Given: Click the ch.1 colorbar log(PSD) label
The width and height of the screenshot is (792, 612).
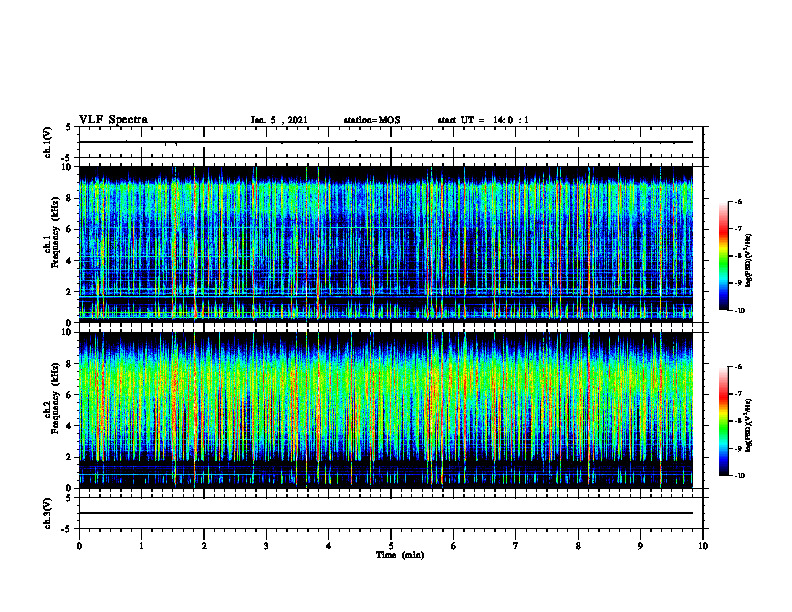Looking at the screenshot, I should [749, 260].
